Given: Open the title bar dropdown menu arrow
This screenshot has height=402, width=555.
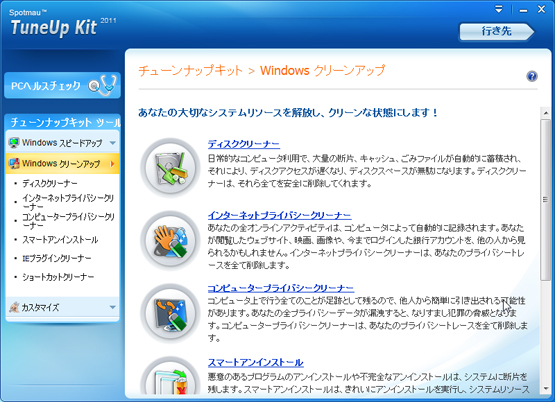Looking at the screenshot, I should pyautogui.click(x=499, y=9).
